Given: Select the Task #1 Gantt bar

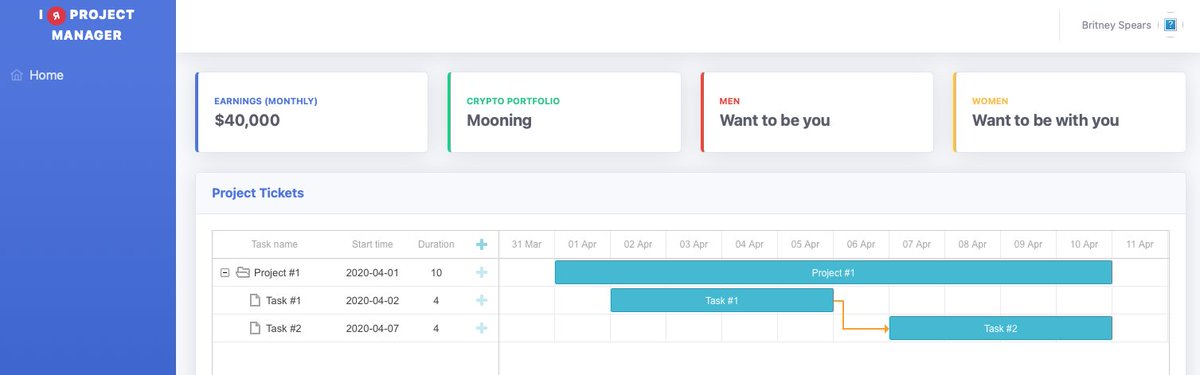Looking at the screenshot, I should click(722, 300).
